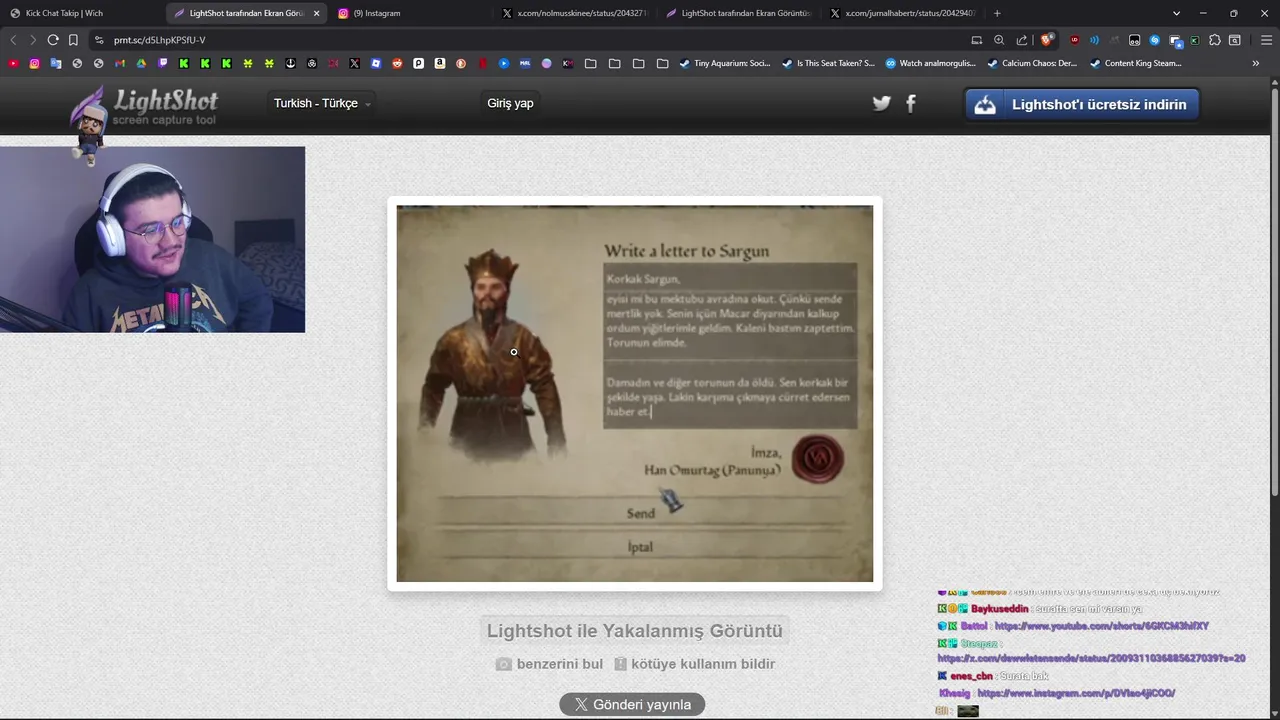Open the tab search dropdown arrow
Screen dimensions: 1280x720
click(1176, 13)
